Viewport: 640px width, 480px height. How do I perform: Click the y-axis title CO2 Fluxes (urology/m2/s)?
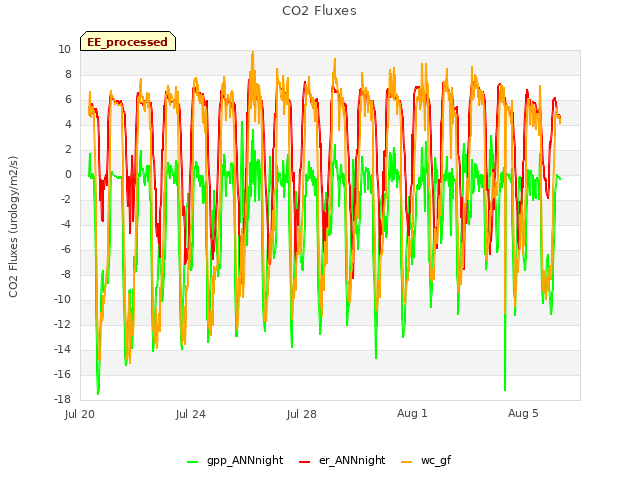click(13, 227)
